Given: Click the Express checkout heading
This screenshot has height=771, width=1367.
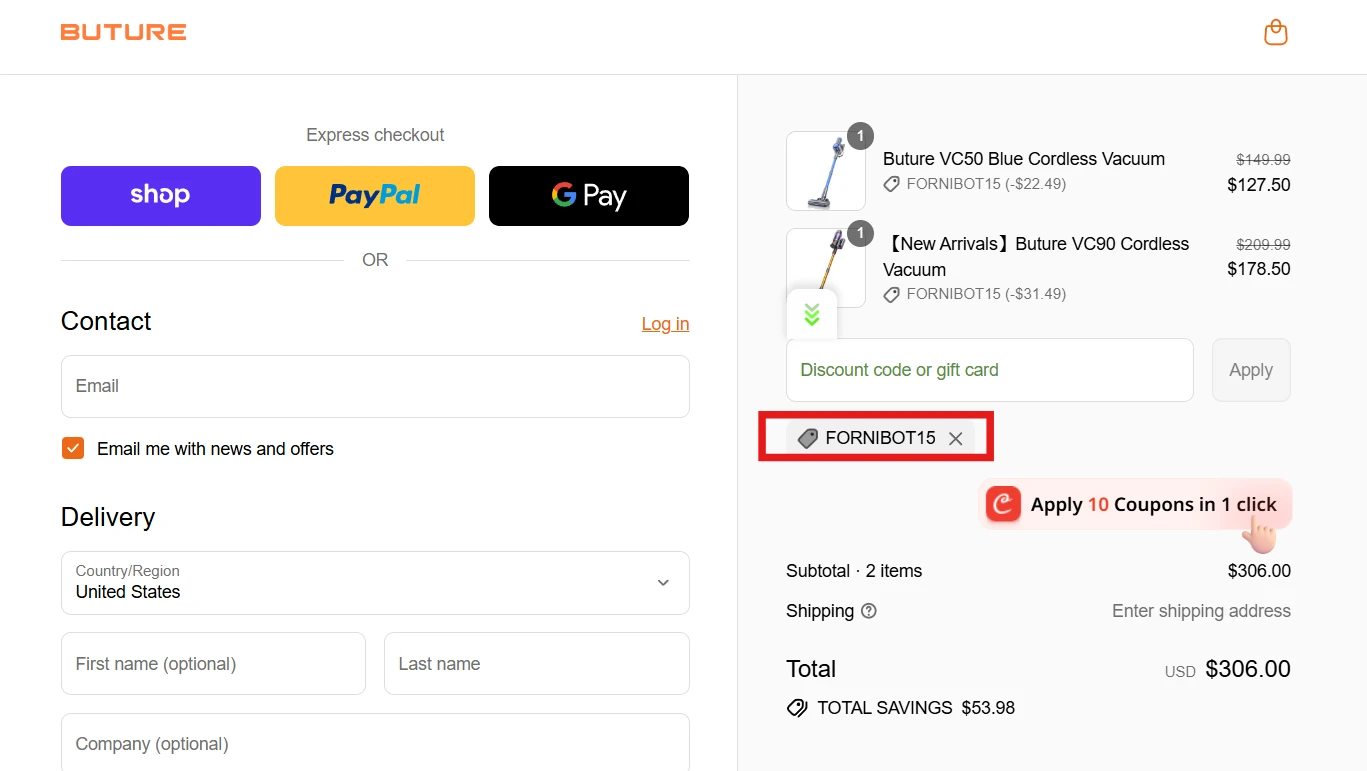Looking at the screenshot, I should coord(375,135).
